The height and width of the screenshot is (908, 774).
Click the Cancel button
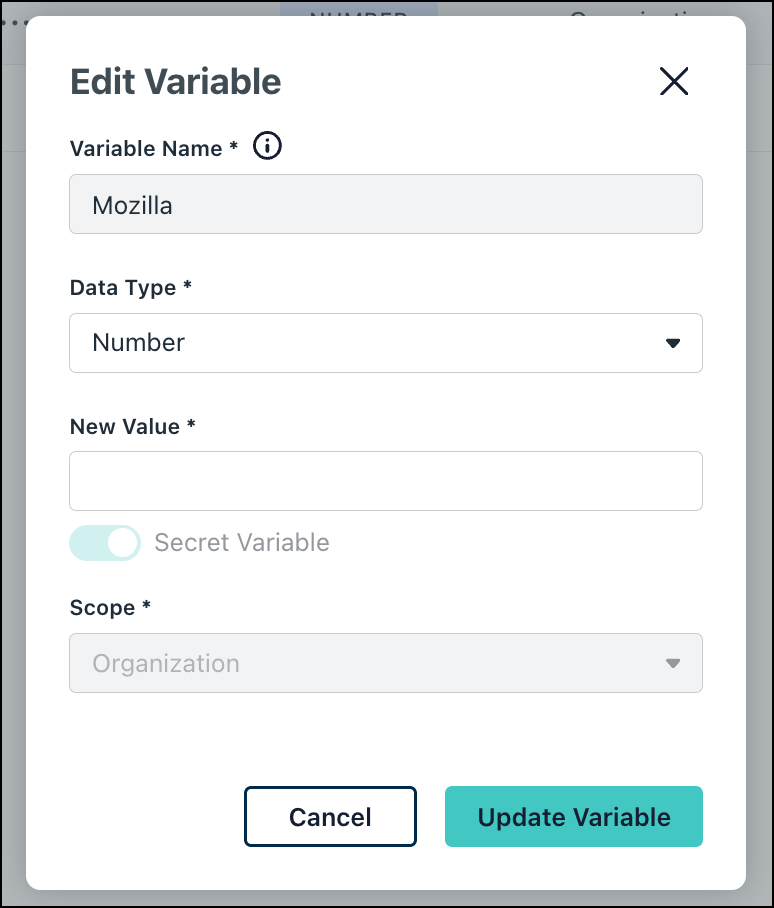330,817
